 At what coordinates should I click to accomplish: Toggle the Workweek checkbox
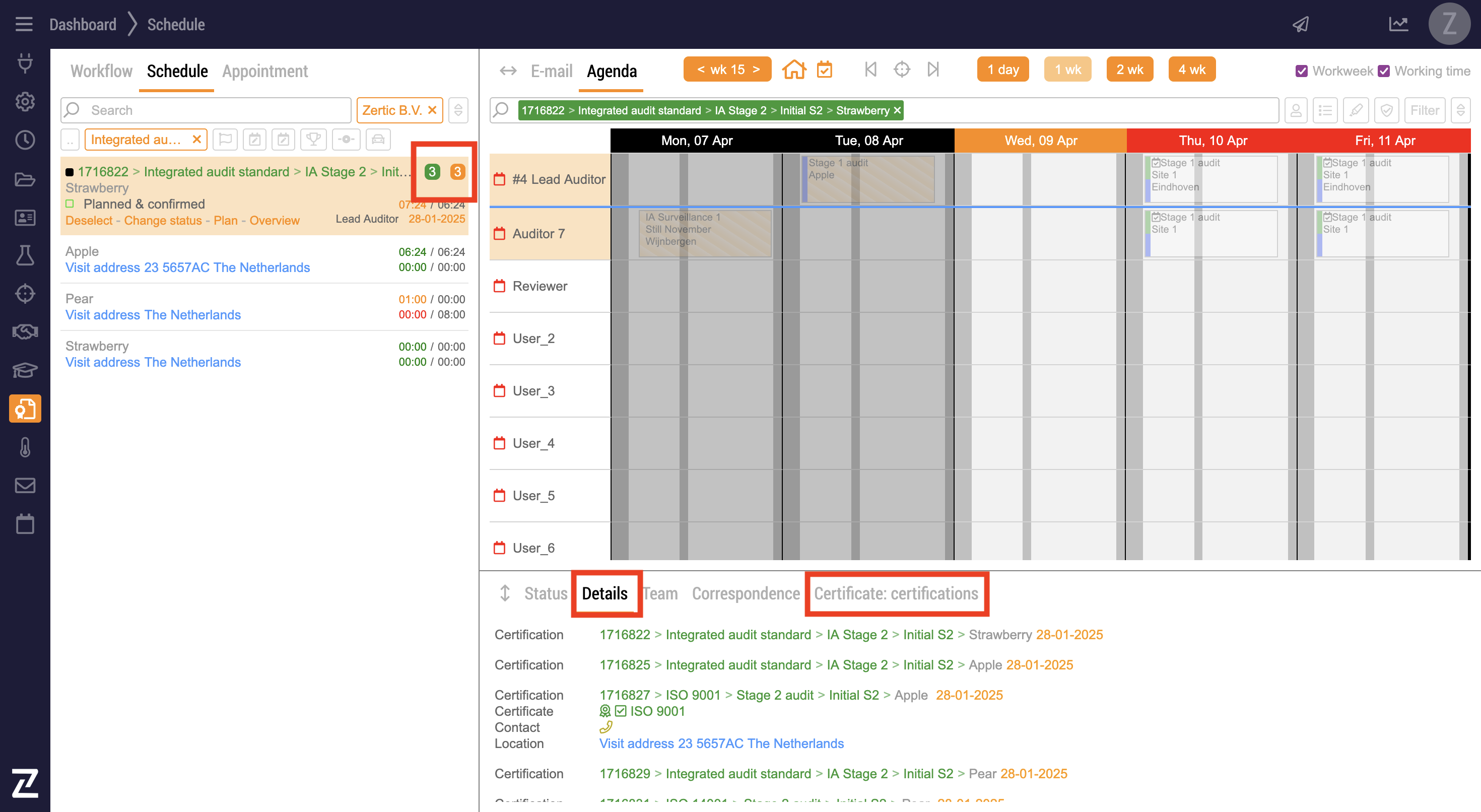point(1301,72)
